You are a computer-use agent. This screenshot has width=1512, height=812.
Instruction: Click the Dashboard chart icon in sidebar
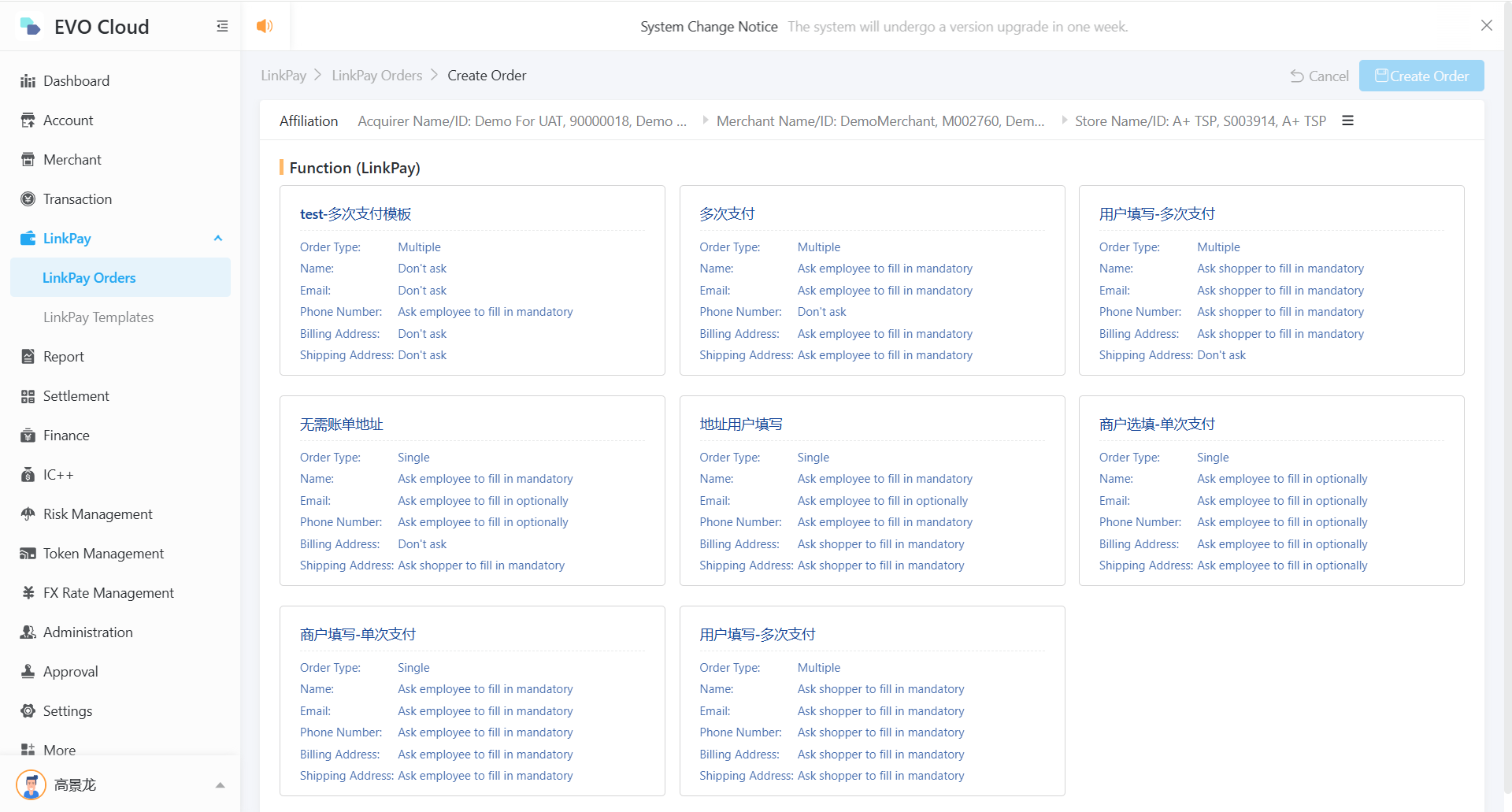(28, 81)
